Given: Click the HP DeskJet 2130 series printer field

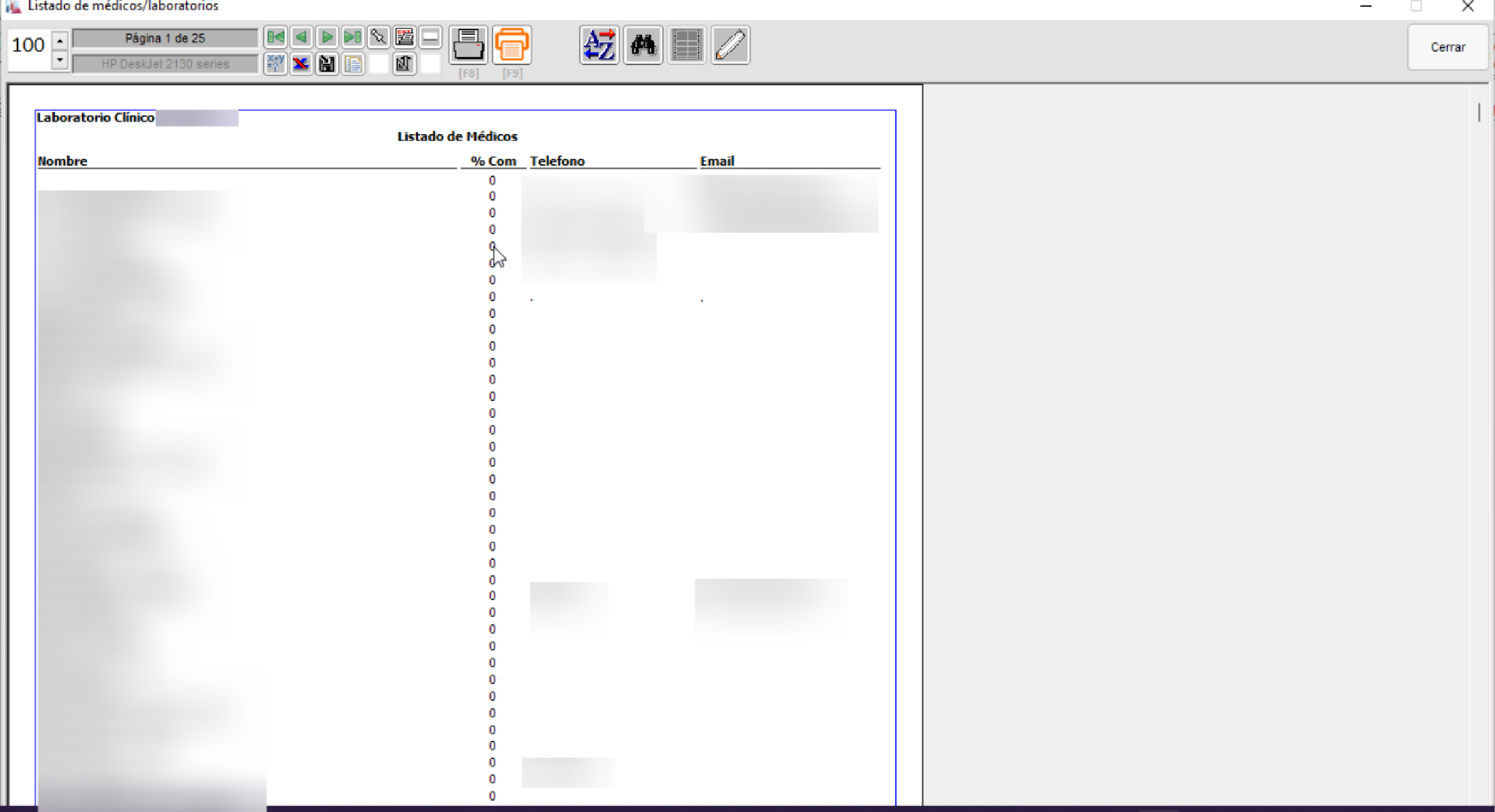Looking at the screenshot, I should pos(165,64).
